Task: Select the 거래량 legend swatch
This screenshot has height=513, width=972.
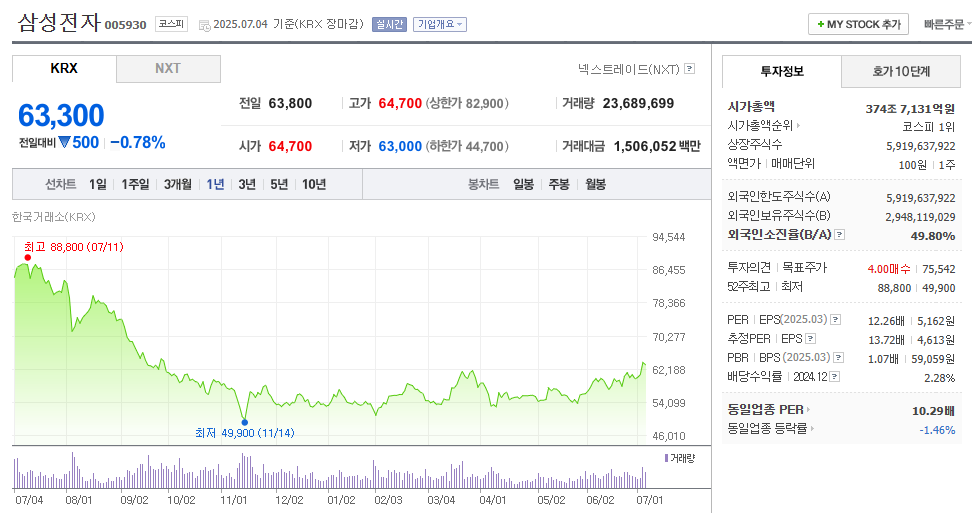Action: click(666, 458)
